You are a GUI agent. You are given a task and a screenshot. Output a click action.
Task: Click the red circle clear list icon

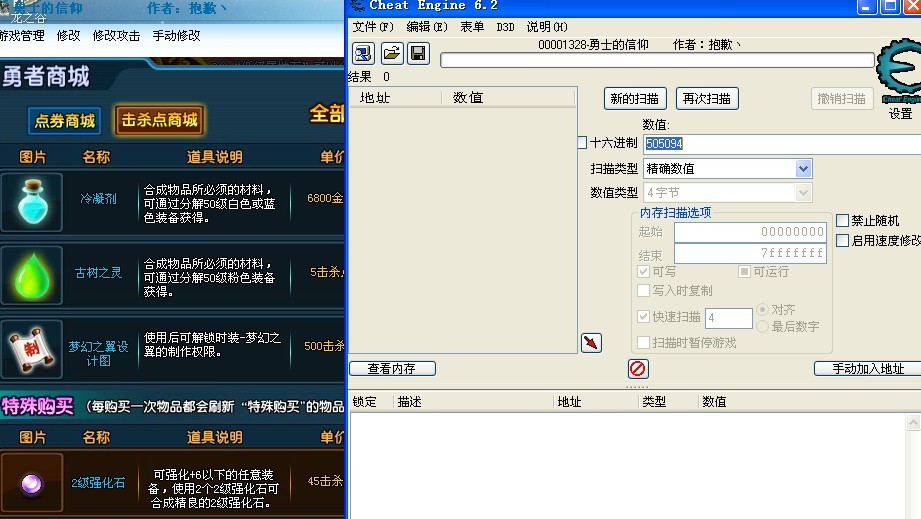coord(637,369)
